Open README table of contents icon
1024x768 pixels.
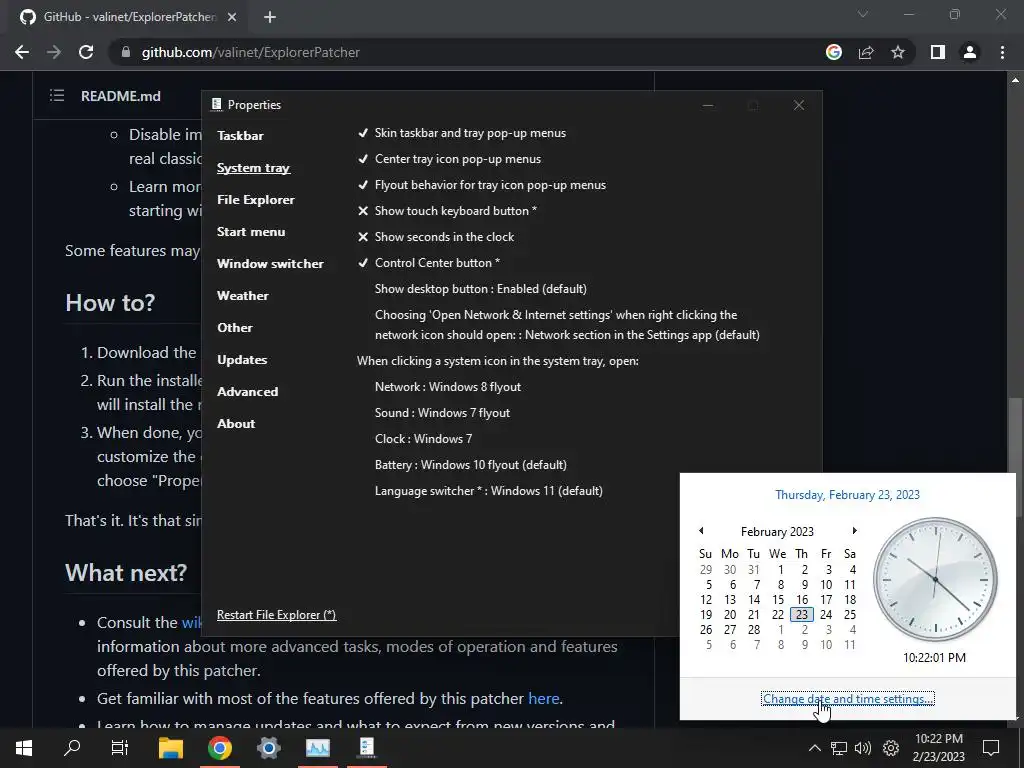57,96
